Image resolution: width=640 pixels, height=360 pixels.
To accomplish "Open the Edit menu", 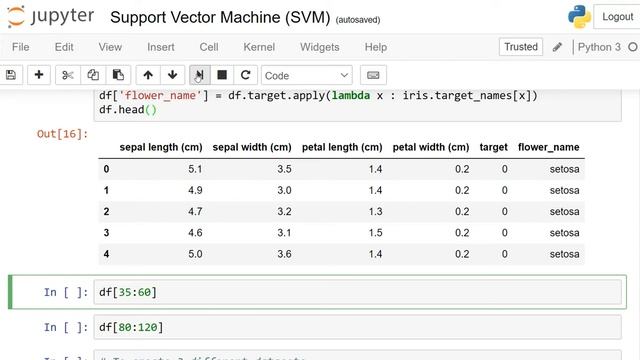I will pyautogui.click(x=64, y=47).
